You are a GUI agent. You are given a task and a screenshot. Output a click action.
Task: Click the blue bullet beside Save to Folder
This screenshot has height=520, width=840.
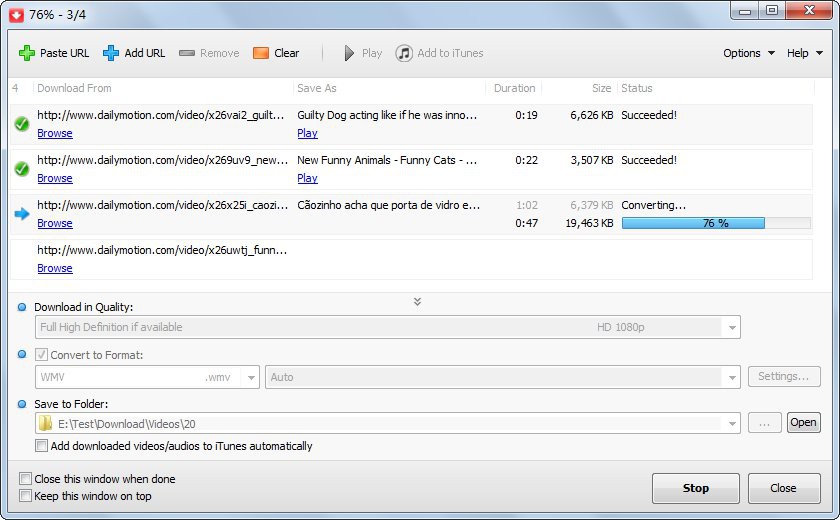pos(22,404)
